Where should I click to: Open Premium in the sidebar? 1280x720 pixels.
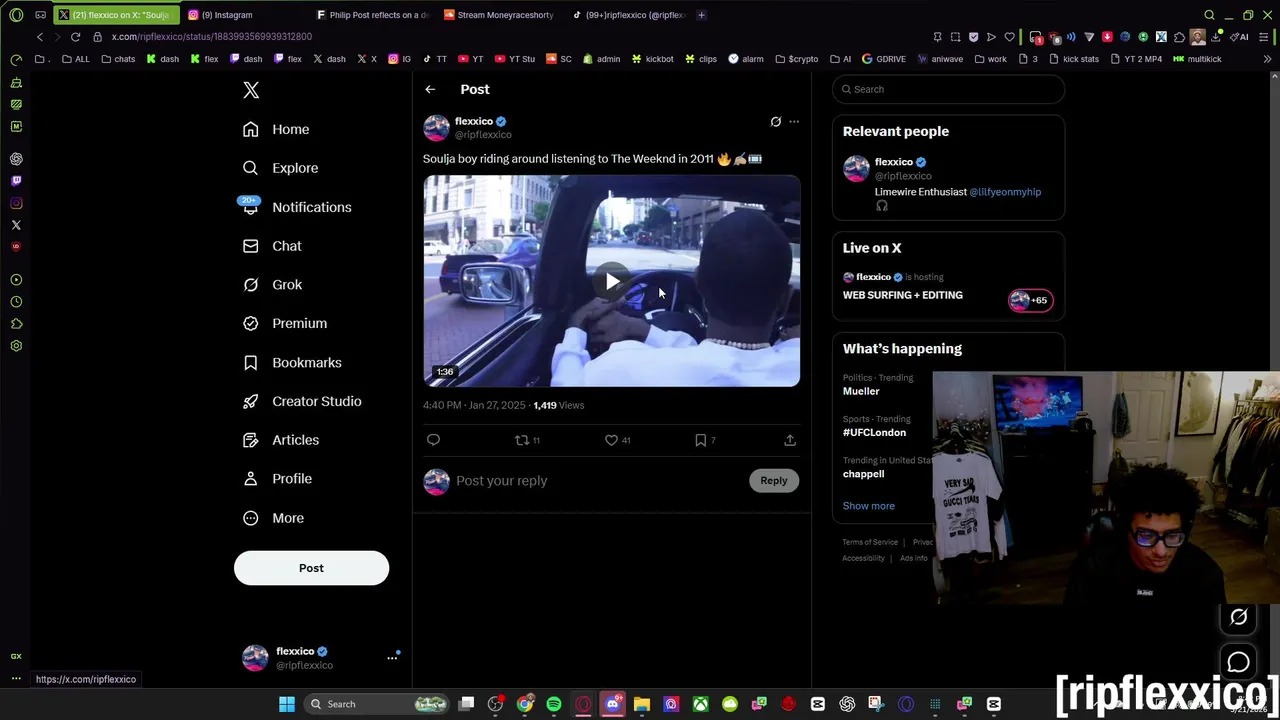(286, 323)
